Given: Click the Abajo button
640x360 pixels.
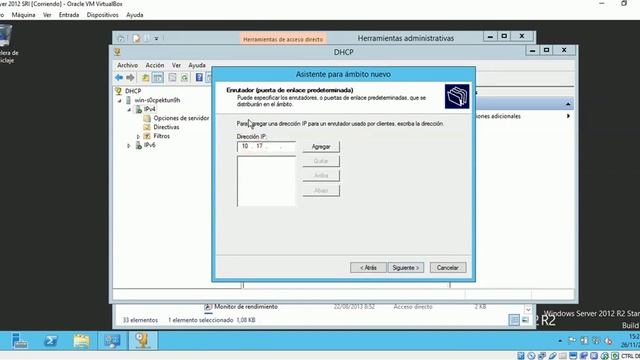Looking at the screenshot, I should (321, 190).
